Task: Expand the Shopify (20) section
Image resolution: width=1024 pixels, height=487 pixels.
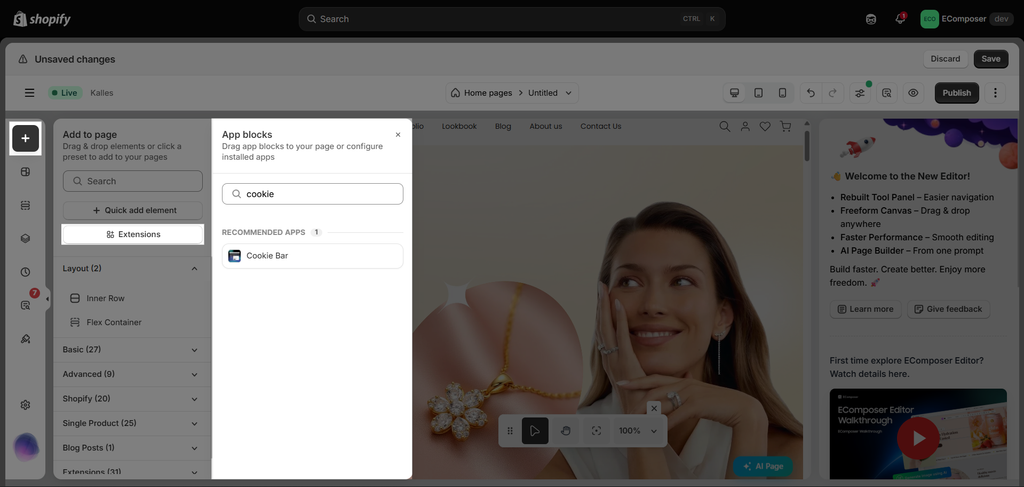Action: tap(131, 399)
